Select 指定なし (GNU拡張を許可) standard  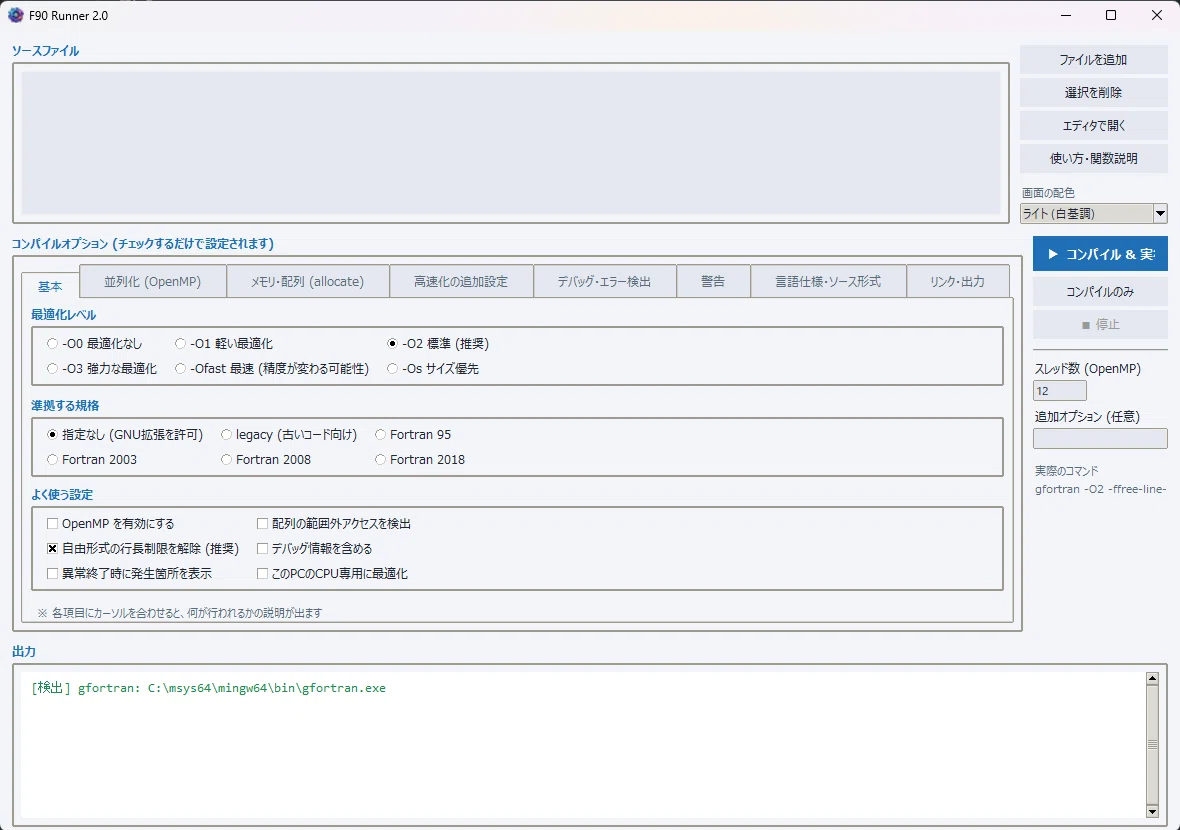(125, 435)
